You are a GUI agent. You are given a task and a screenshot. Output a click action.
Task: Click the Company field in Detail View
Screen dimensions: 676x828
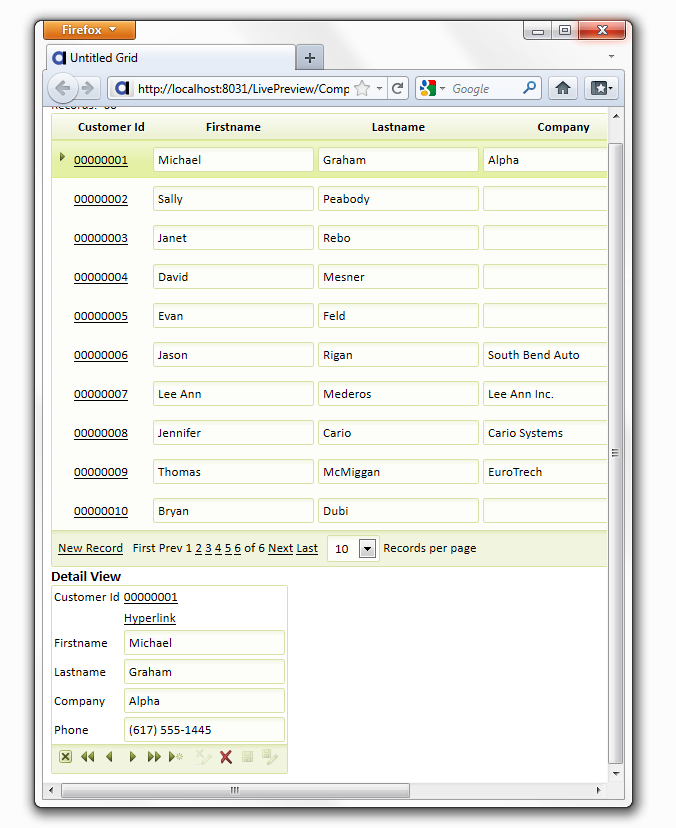tap(204, 701)
